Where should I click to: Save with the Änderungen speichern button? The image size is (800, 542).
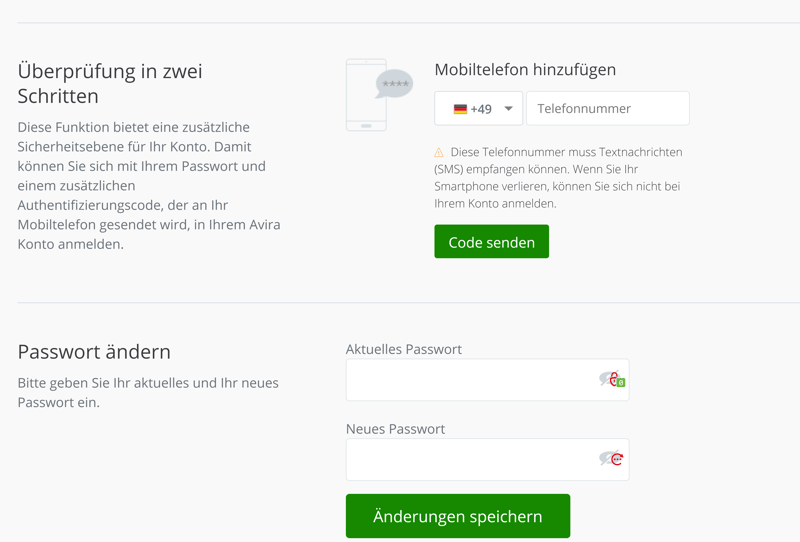tap(458, 516)
